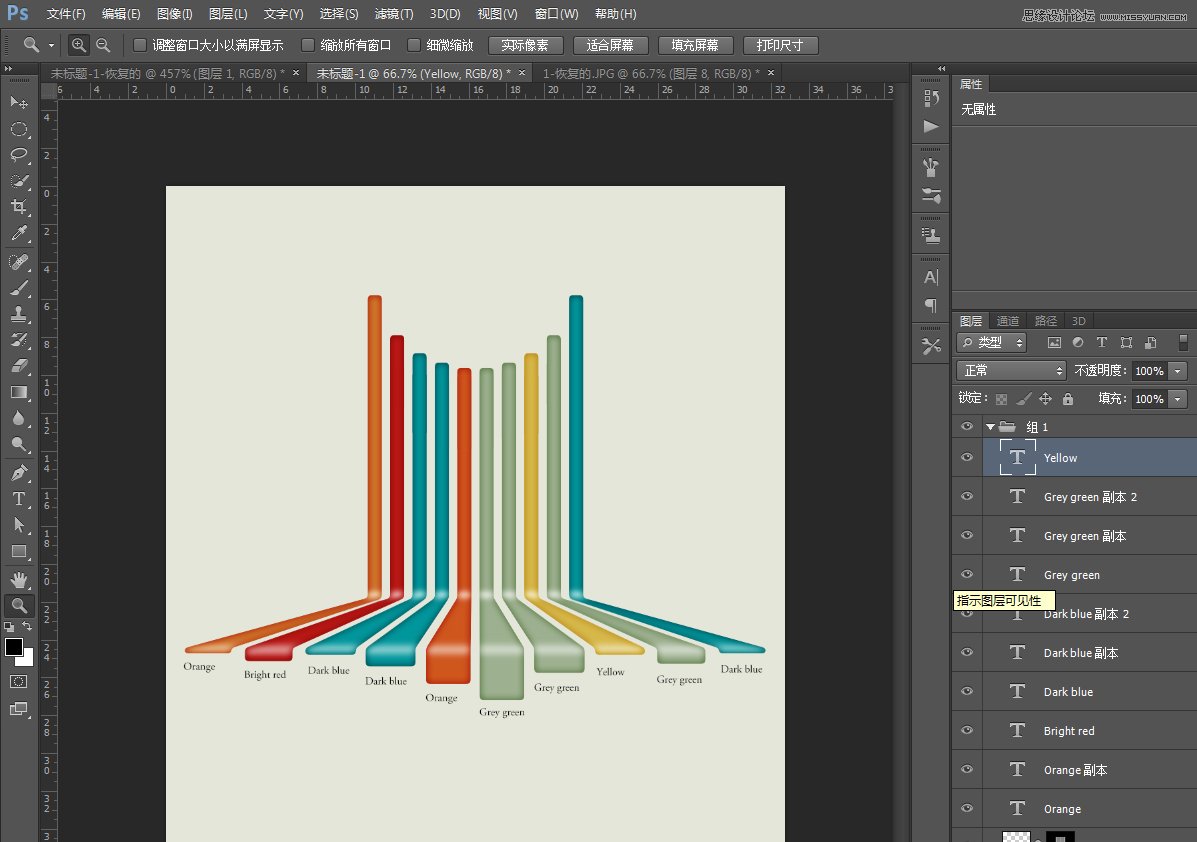The image size is (1197, 842).
Task: Enable 细微缩放 checkbox
Action: point(414,45)
